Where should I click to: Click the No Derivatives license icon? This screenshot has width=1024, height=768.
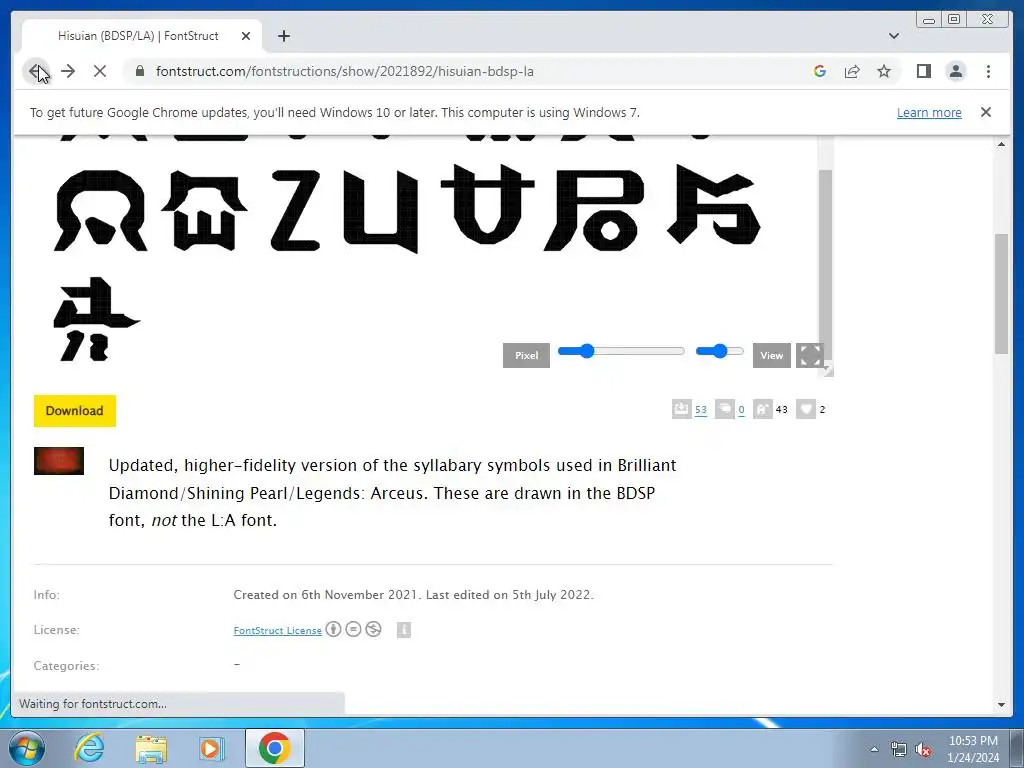click(x=353, y=629)
